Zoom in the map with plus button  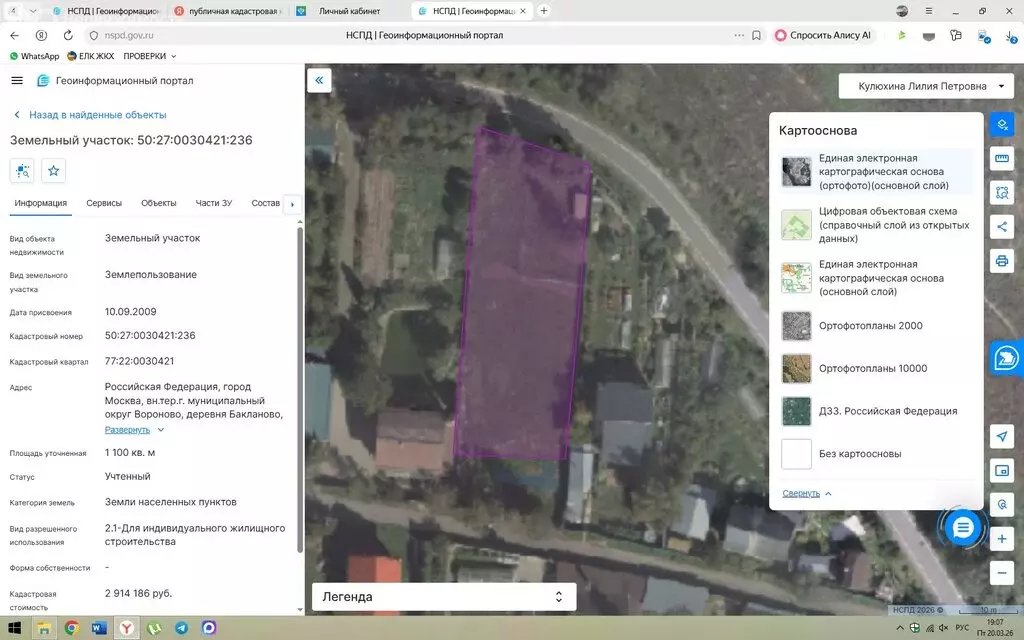pyautogui.click(x=1002, y=539)
